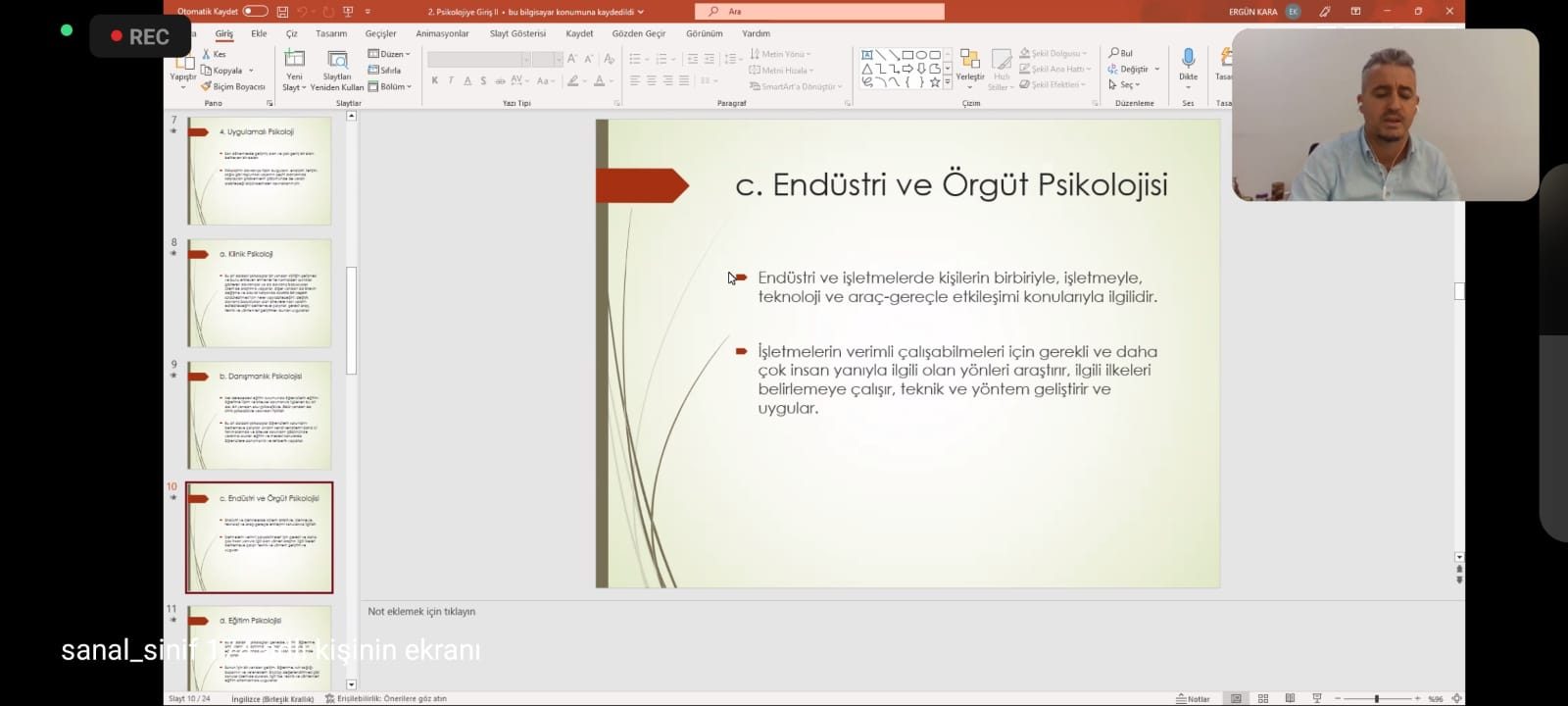This screenshot has height=706, width=1568.
Task: Increase font size with larger A icon
Action: (x=572, y=59)
